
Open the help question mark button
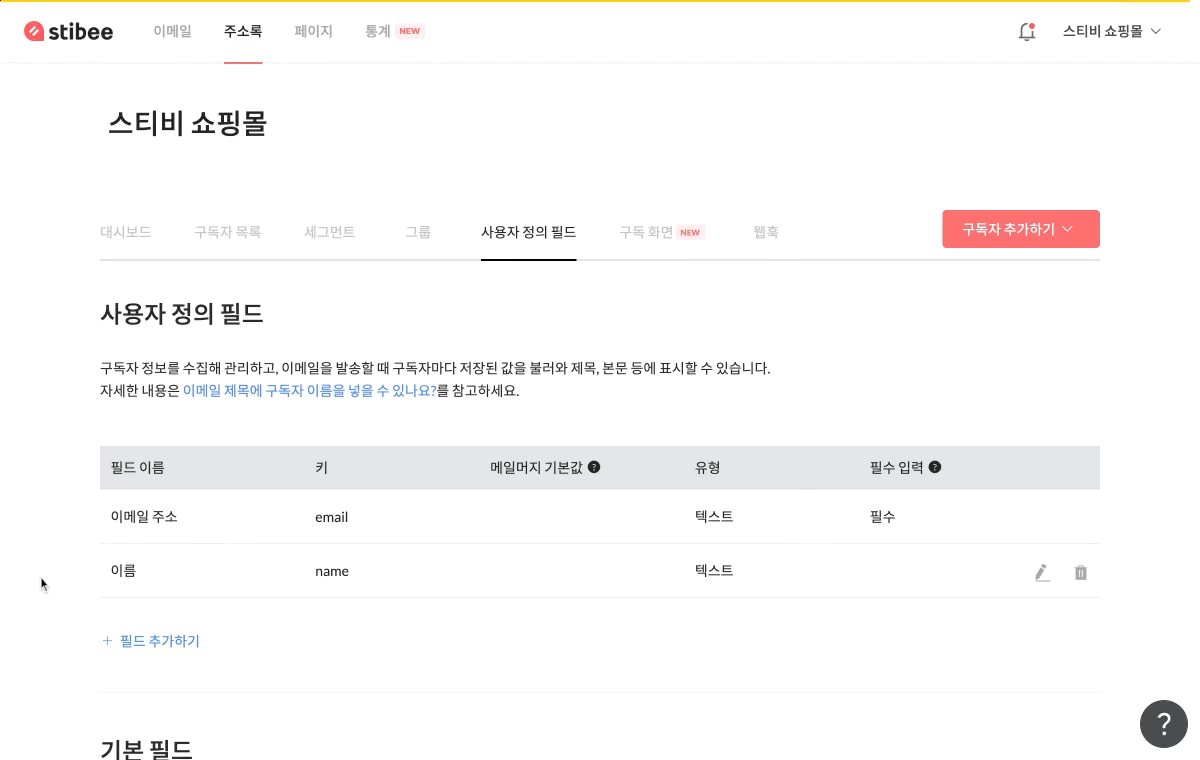(x=1164, y=723)
